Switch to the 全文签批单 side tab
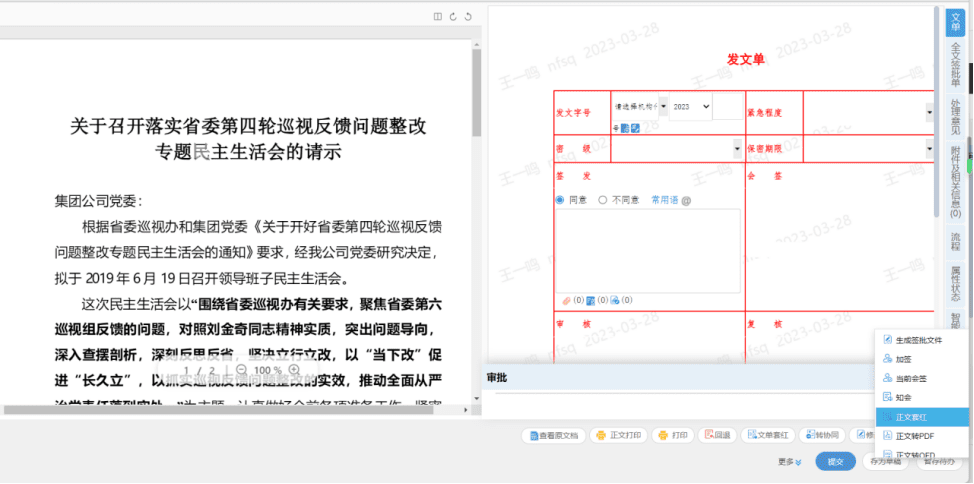Screen dimensions: 974x484 pyautogui.click(x=955, y=64)
